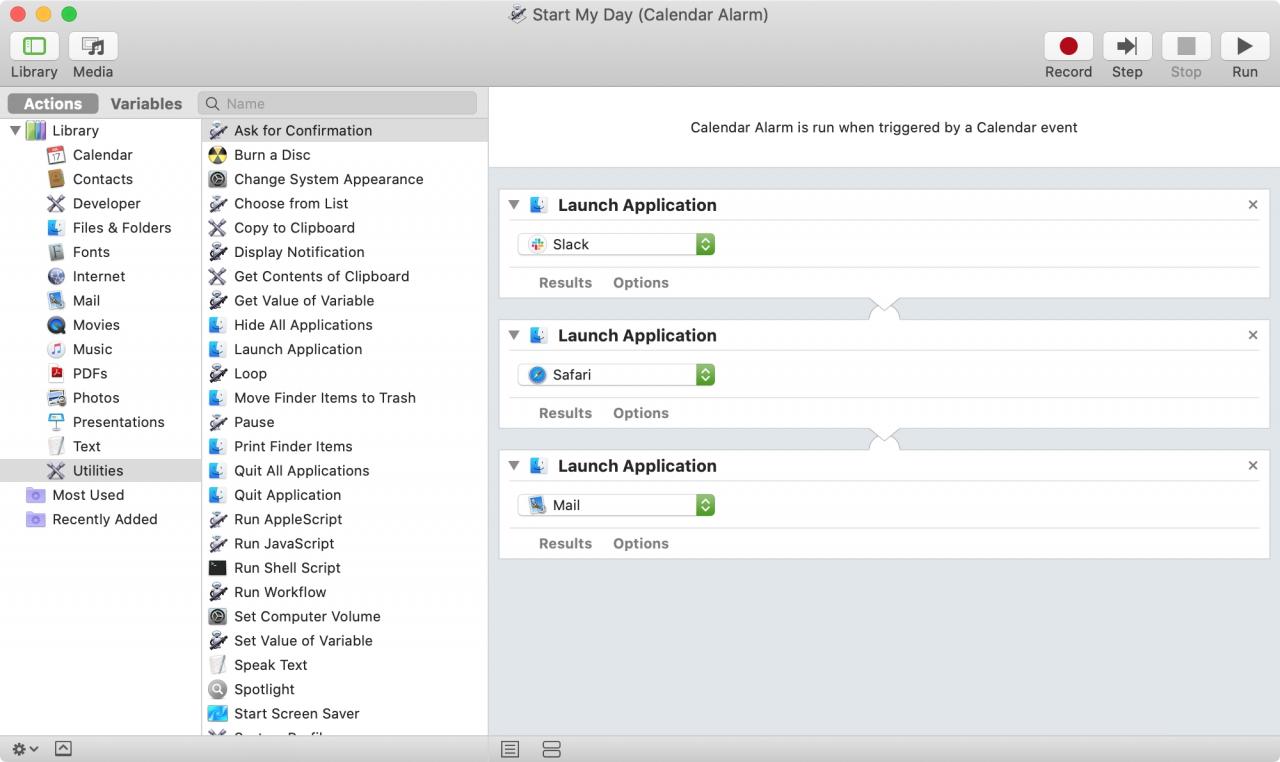Run the workflow with the Run button
This screenshot has width=1280, height=762.
coord(1245,46)
